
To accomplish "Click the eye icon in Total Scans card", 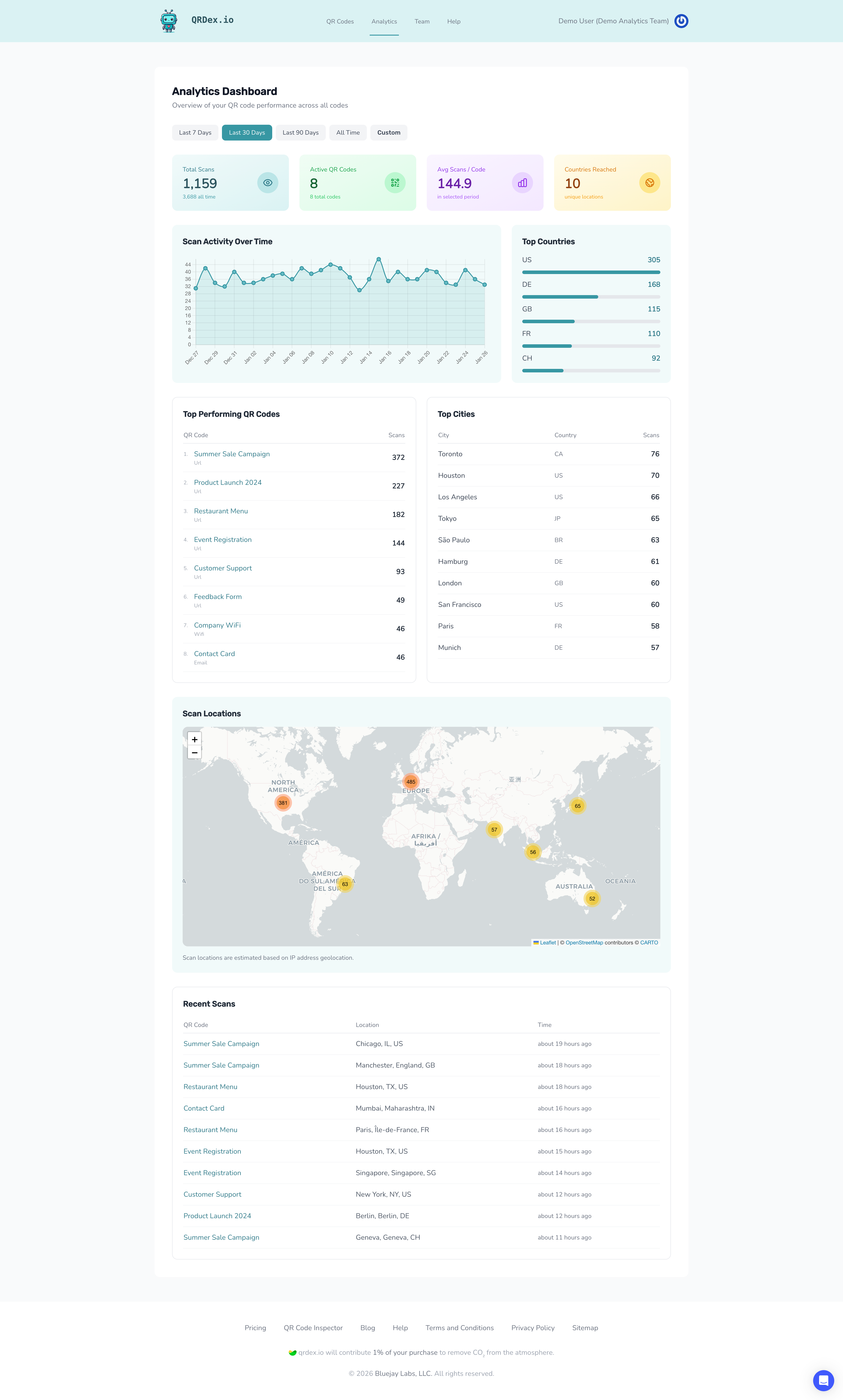I will [x=268, y=183].
